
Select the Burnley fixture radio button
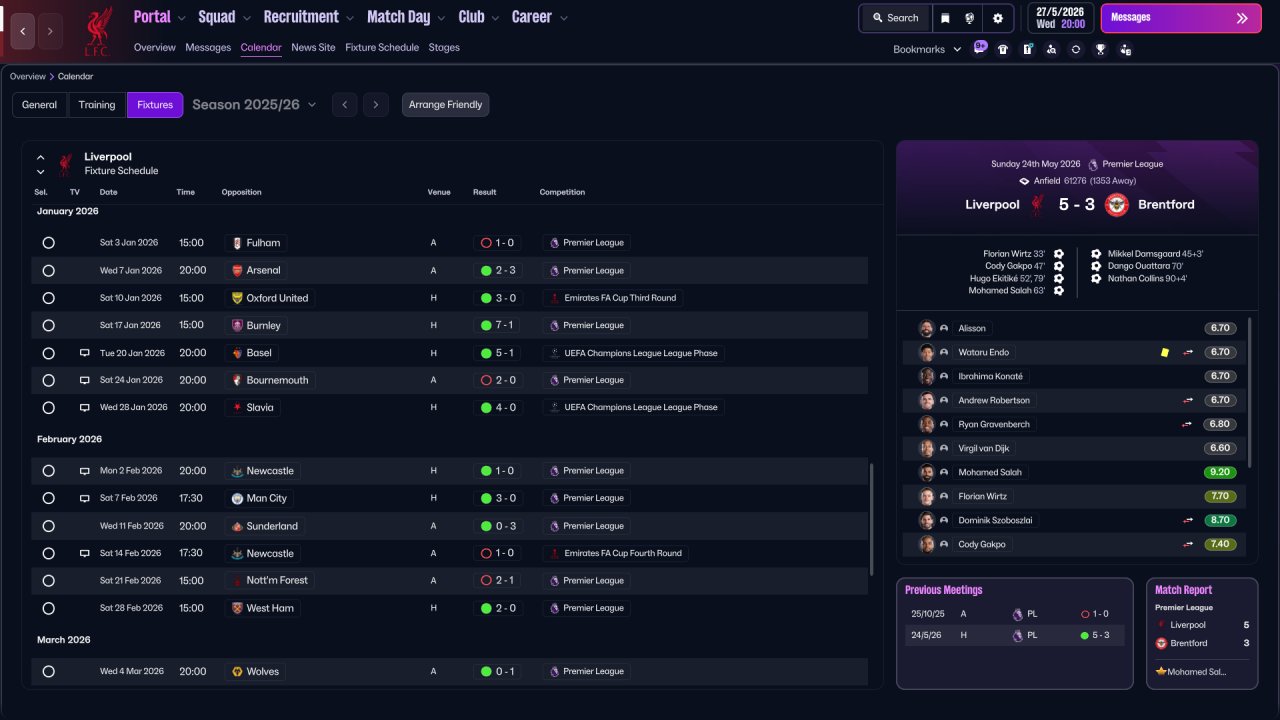[48, 325]
